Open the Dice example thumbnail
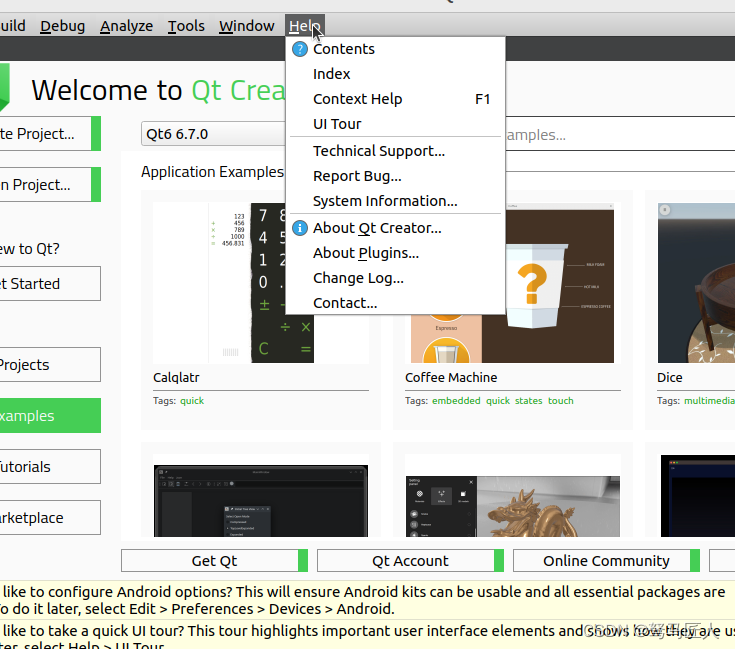This screenshot has height=649, width=735. click(696, 283)
